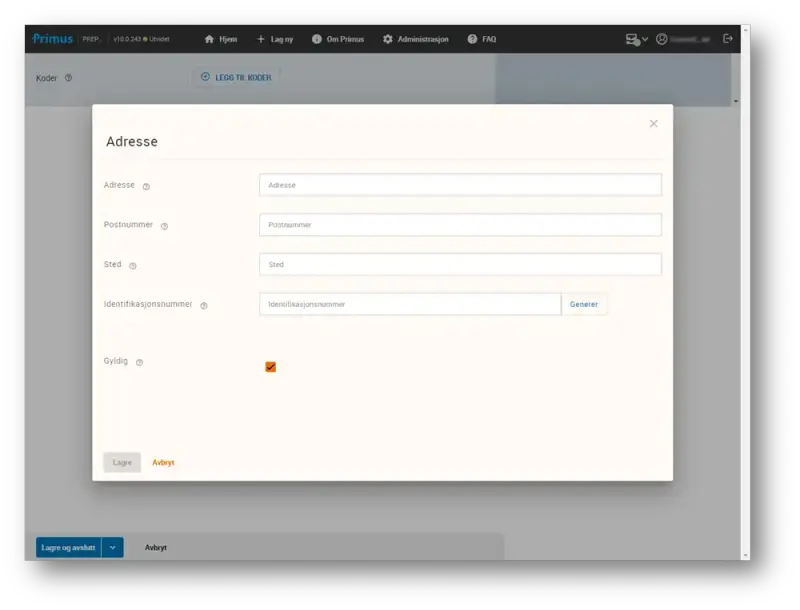This screenshot has height=610, width=800.
Task: Focus the Identifikasjonsnummer text field
Action: [x=410, y=304]
